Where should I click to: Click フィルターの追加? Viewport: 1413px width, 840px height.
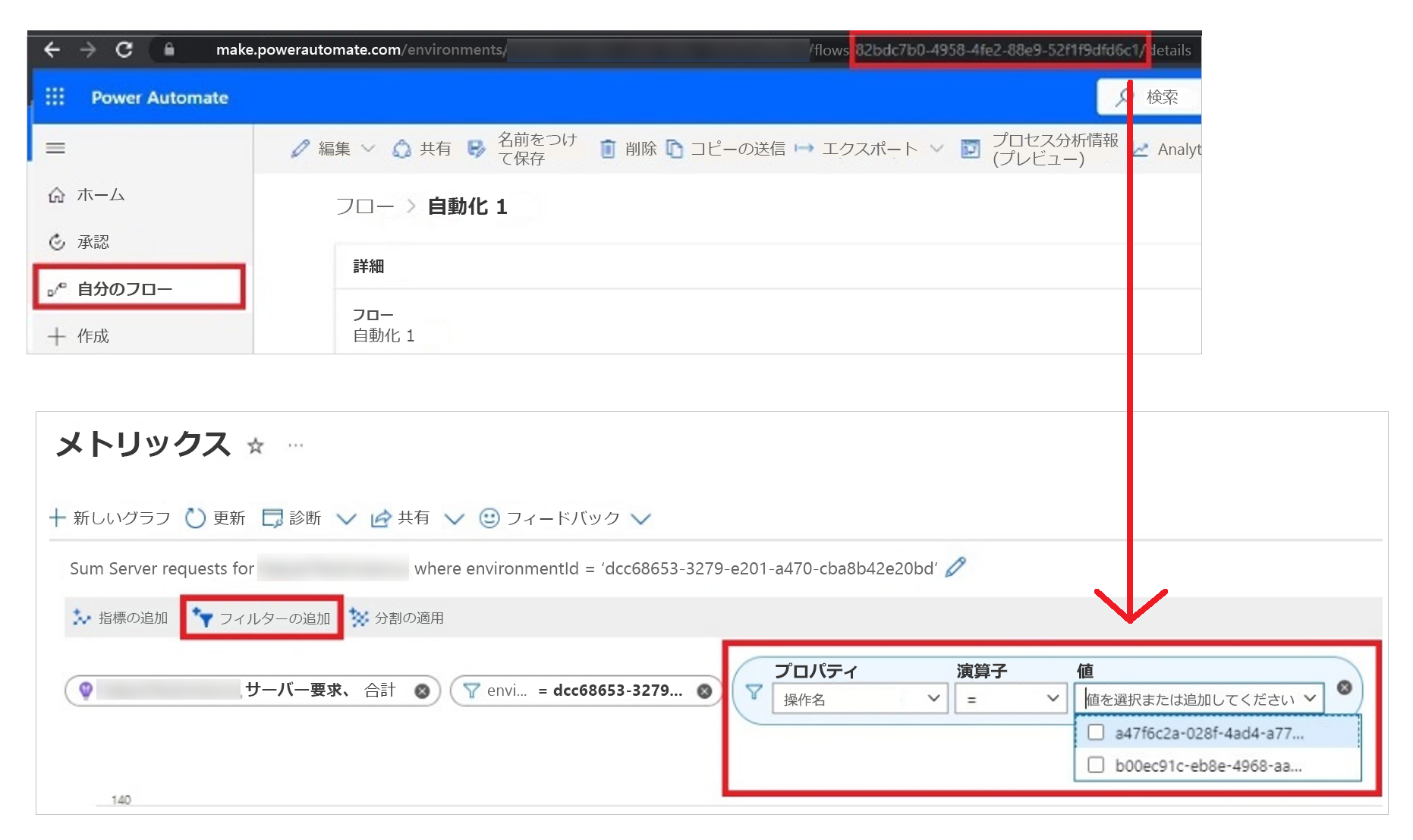262,618
